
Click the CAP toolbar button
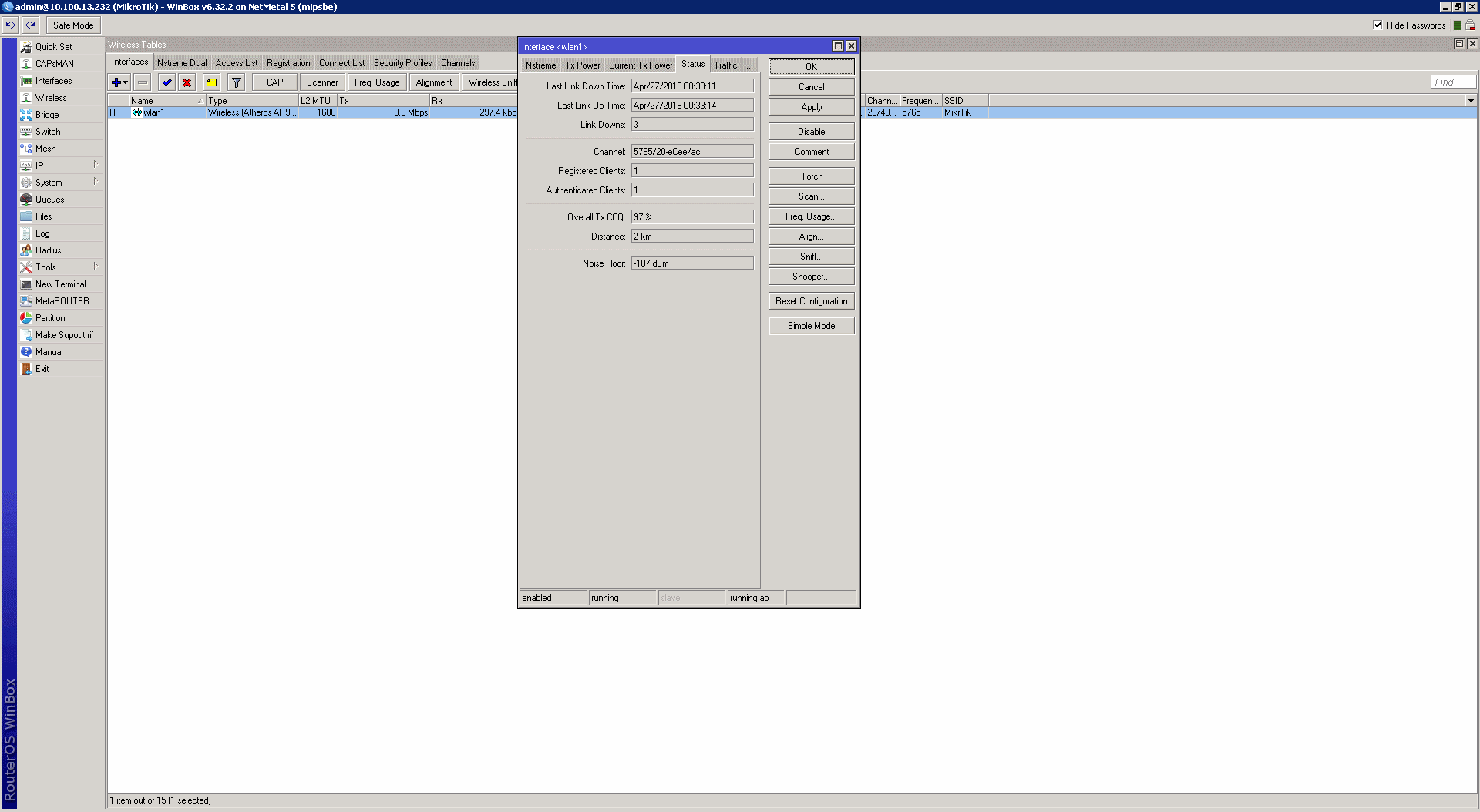coord(274,82)
